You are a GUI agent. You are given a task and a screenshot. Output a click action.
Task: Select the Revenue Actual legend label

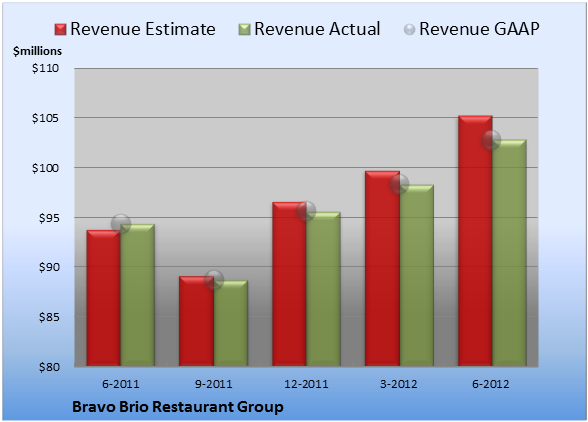[x=317, y=29]
